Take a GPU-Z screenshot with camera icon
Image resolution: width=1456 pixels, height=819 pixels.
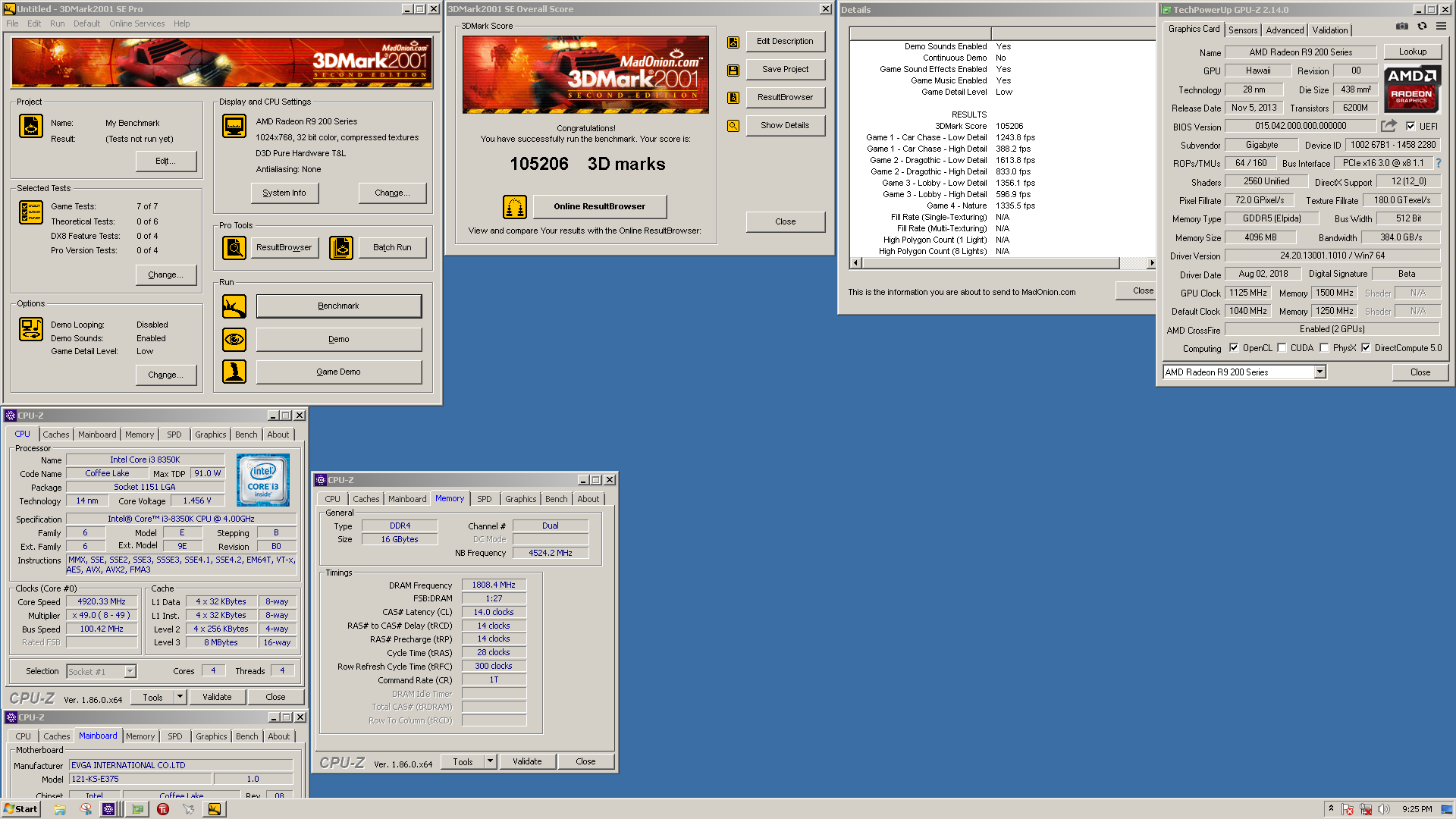pyautogui.click(x=1402, y=27)
